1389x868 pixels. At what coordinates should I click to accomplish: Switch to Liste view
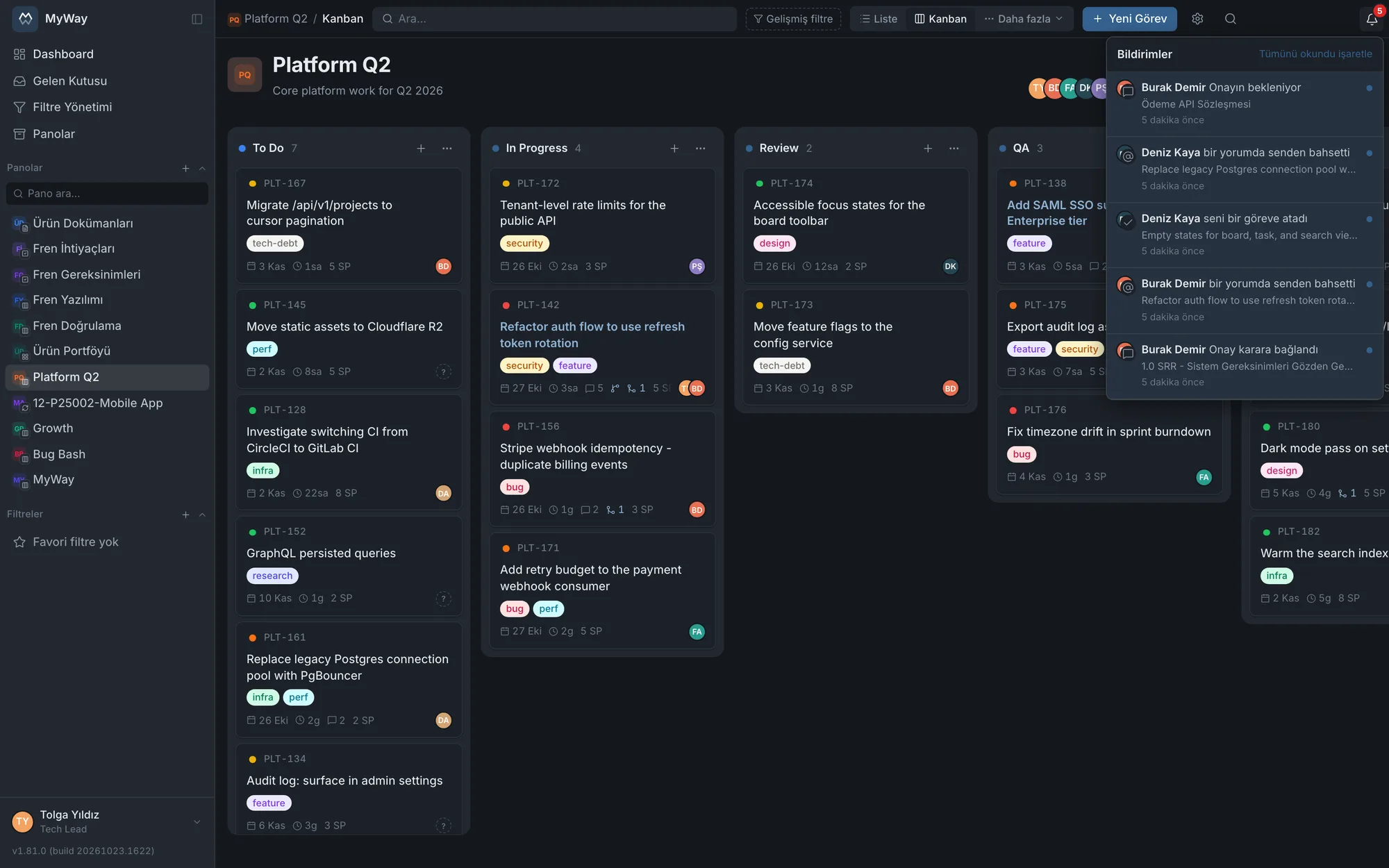click(879, 19)
